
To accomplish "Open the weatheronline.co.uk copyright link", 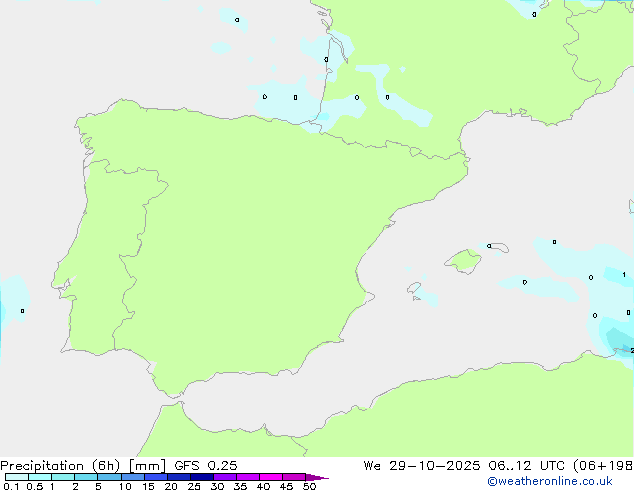I will [x=549, y=481].
